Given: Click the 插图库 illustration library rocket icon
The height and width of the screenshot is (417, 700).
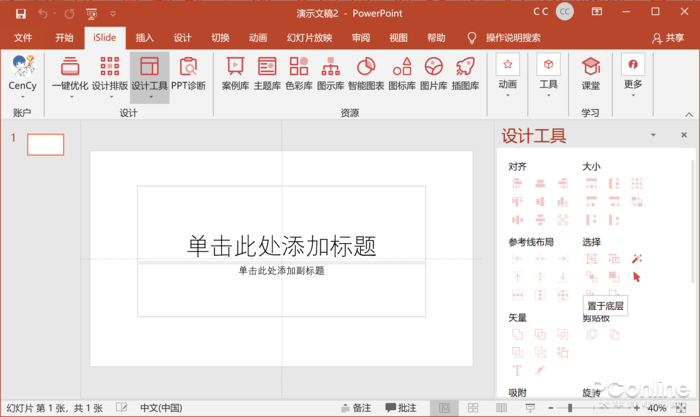Looking at the screenshot, I should point(465,73).
